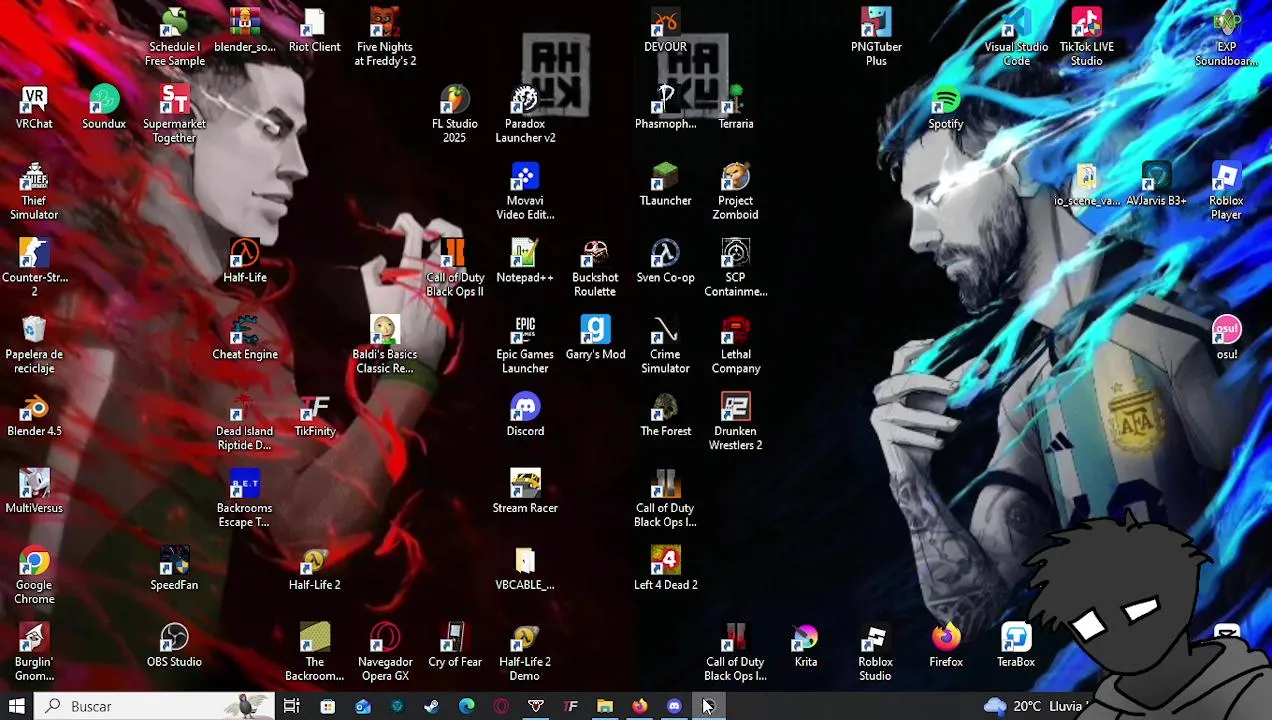
Task: Launch Blender 4.5 shortcut
Action: [34, 415]
